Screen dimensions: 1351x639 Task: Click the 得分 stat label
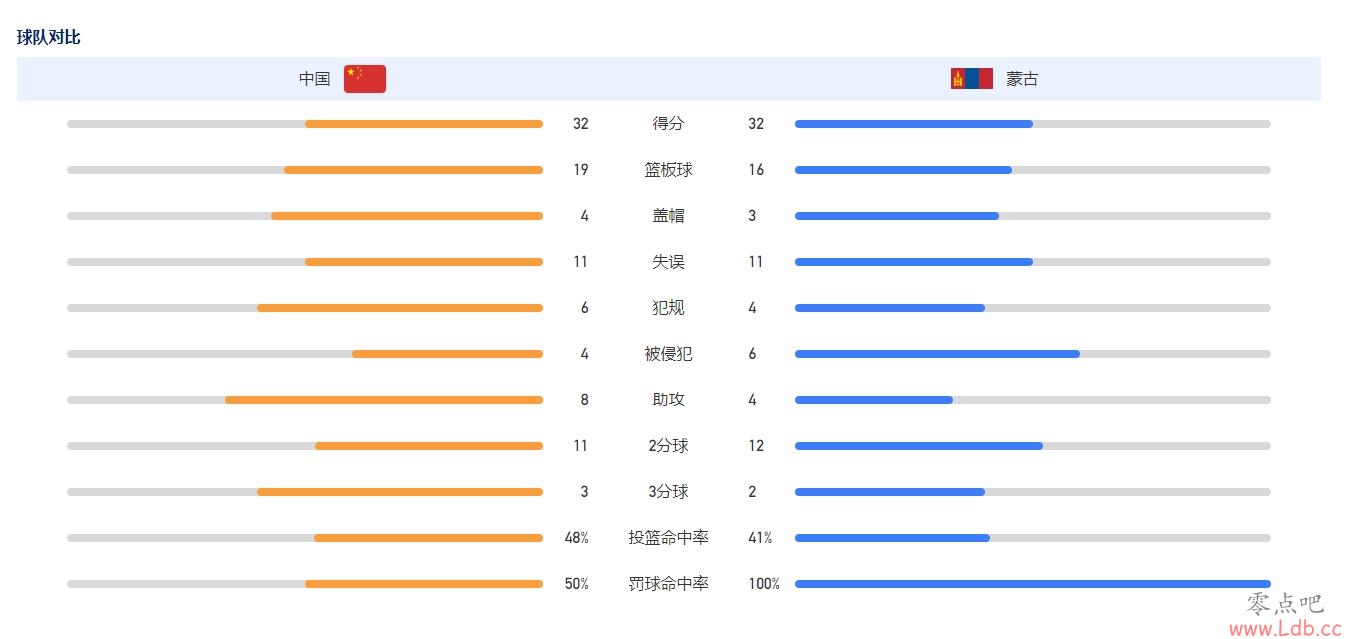668,124
